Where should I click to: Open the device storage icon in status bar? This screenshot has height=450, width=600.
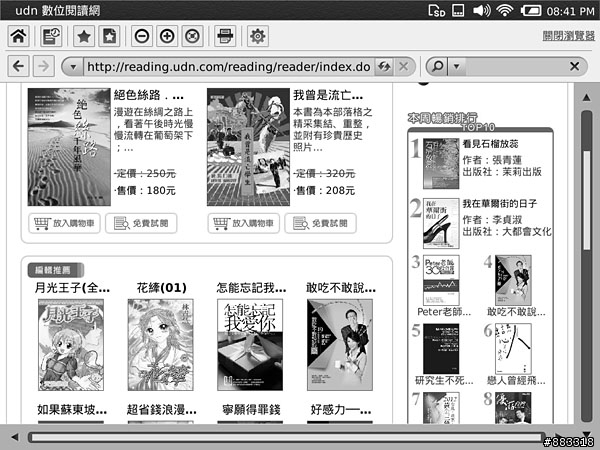pyautogui.click(x=458, y=10)
